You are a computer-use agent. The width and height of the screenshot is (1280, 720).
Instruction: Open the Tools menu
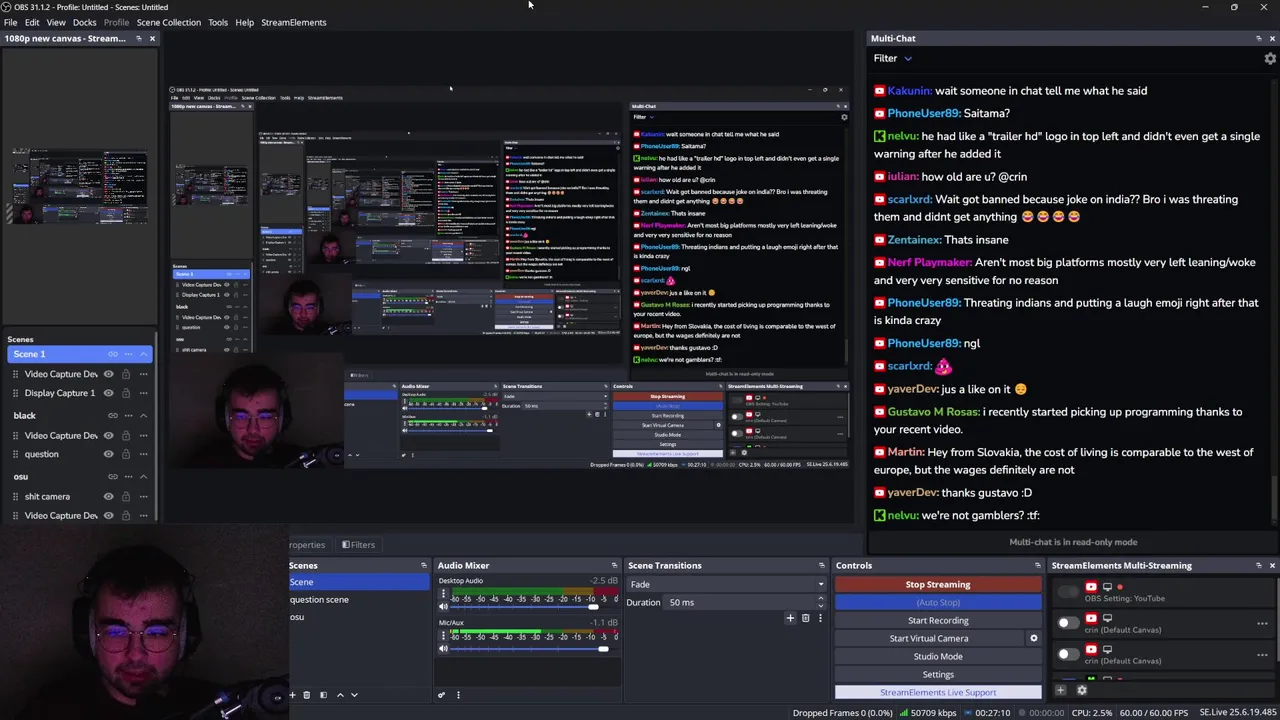pyautogui.click(x=217, y=22)
